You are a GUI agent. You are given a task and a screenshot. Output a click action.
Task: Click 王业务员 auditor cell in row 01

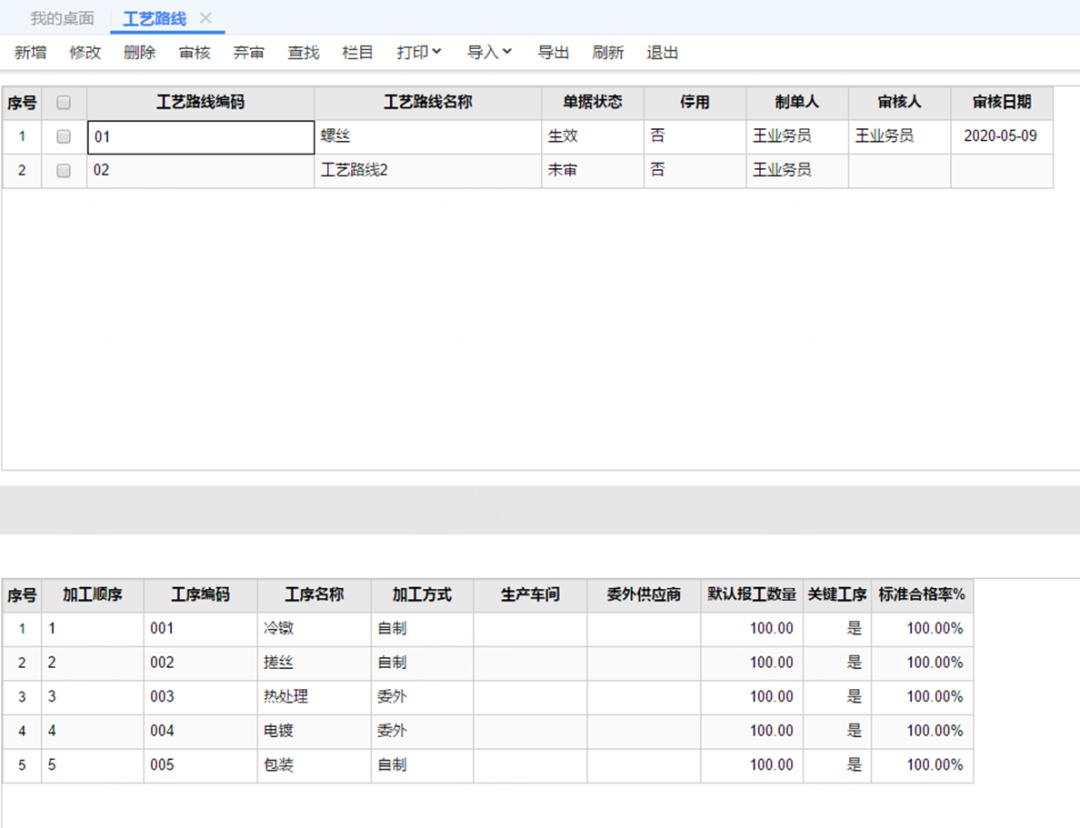900,136
